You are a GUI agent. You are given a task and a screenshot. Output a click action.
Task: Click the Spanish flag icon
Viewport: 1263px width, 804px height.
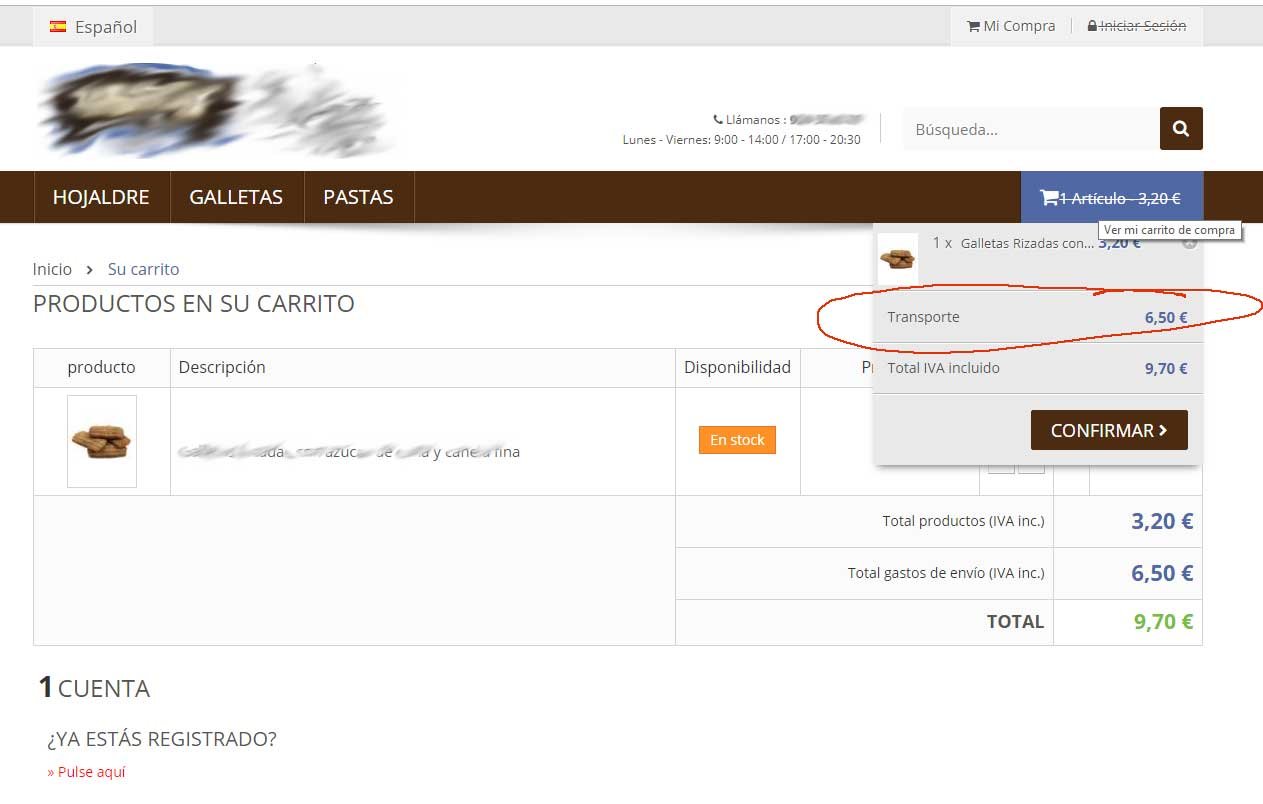click(x=58, y=27)
